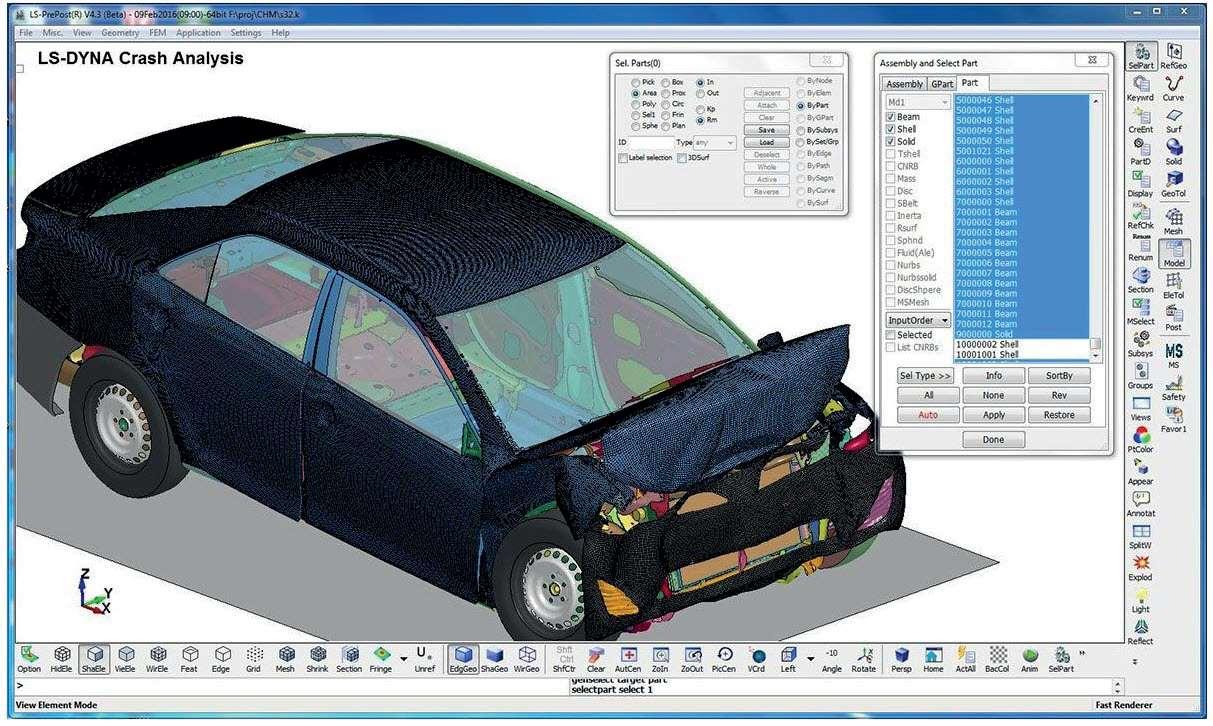This screenshot has width=1213, height=726.
Task: Open the MSelect tool
Action: 1140,313
